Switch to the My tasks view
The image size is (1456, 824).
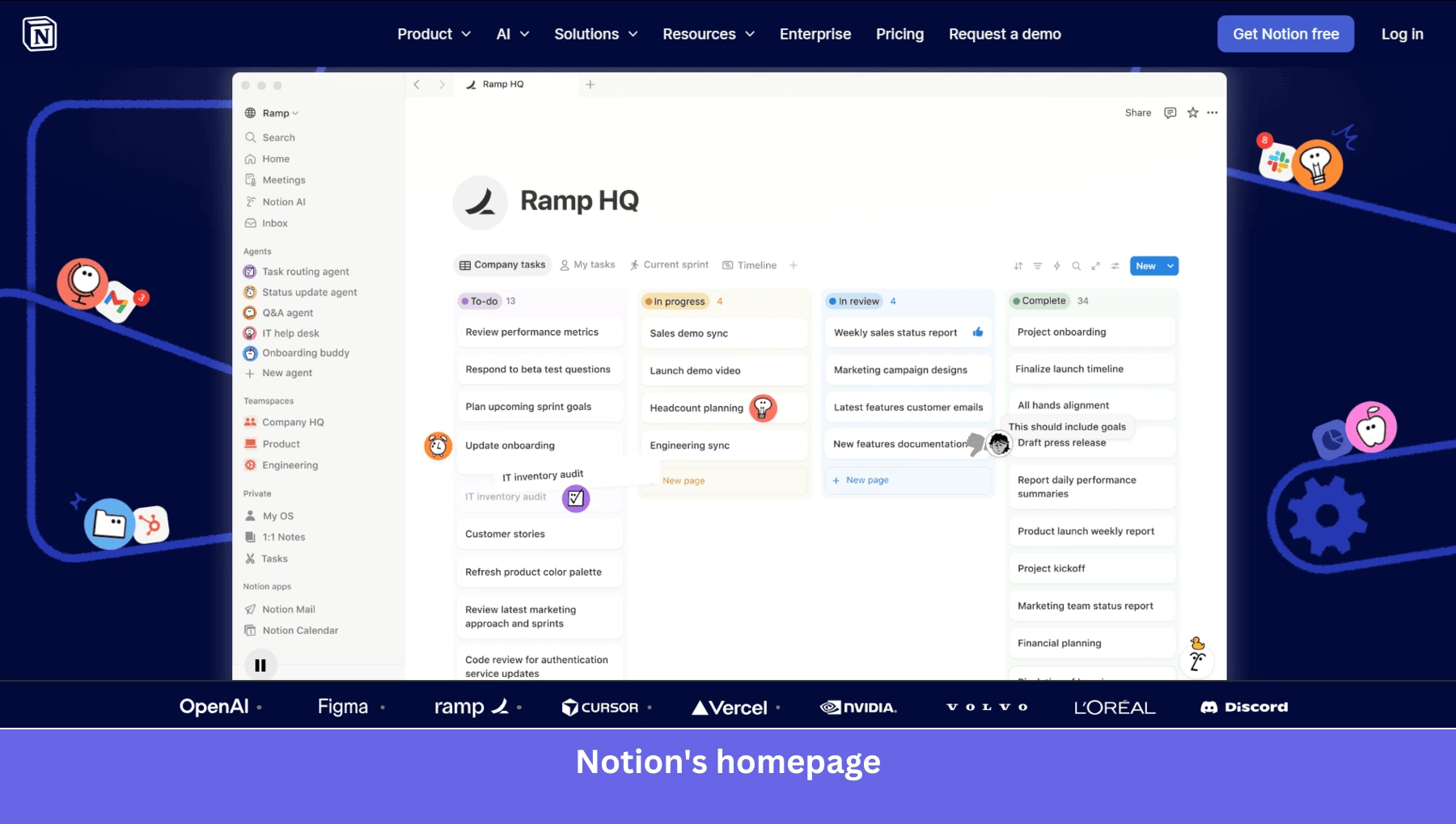[x=587, y=264]
